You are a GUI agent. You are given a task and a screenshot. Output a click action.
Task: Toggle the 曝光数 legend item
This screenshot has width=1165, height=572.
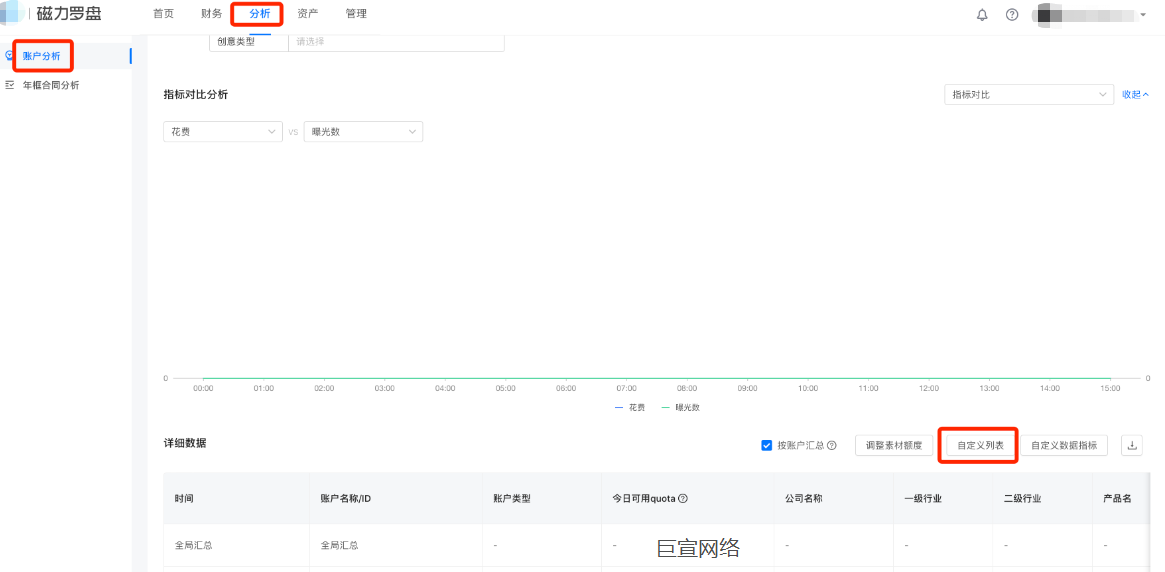coord(681,408)
